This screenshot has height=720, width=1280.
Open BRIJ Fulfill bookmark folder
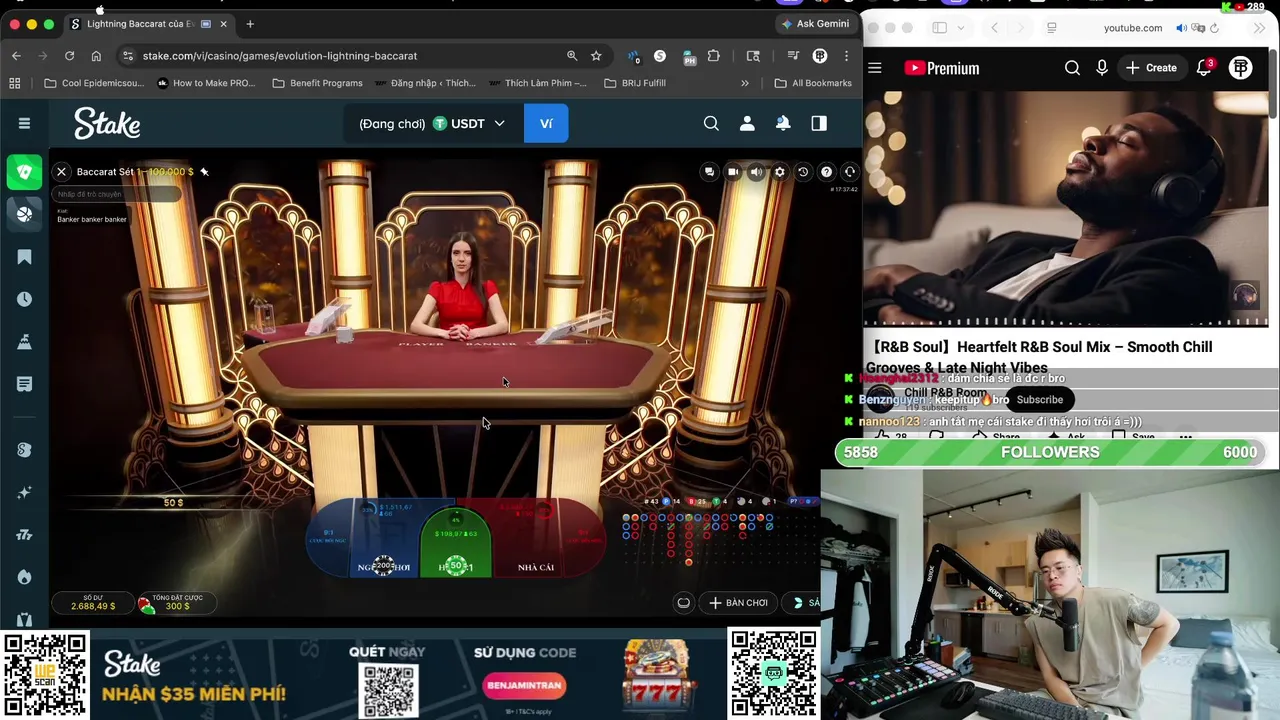click(635, 83)
